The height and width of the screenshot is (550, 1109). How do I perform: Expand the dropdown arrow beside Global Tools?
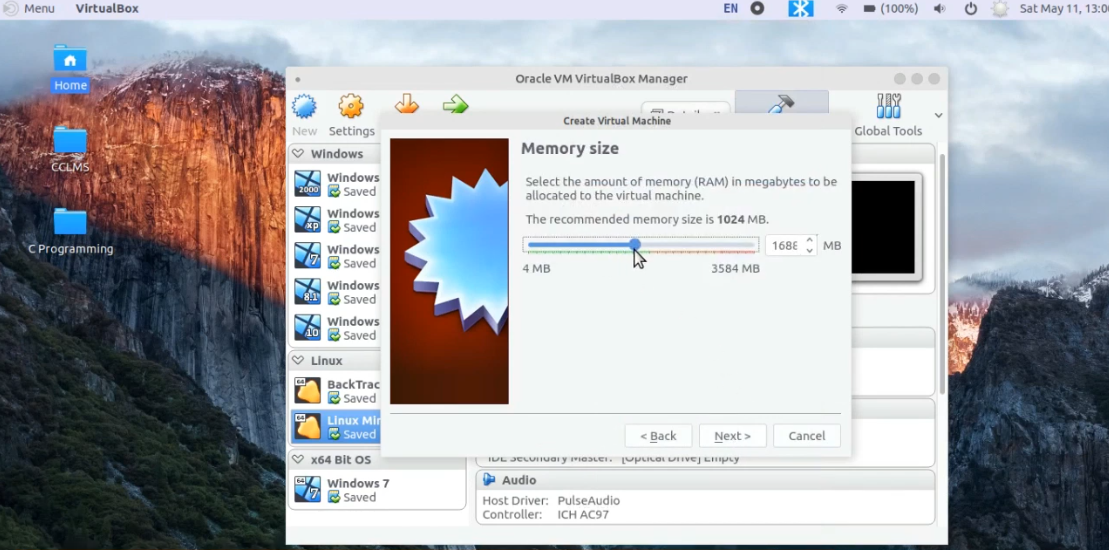pyautogui.click(x=939, y=115)
